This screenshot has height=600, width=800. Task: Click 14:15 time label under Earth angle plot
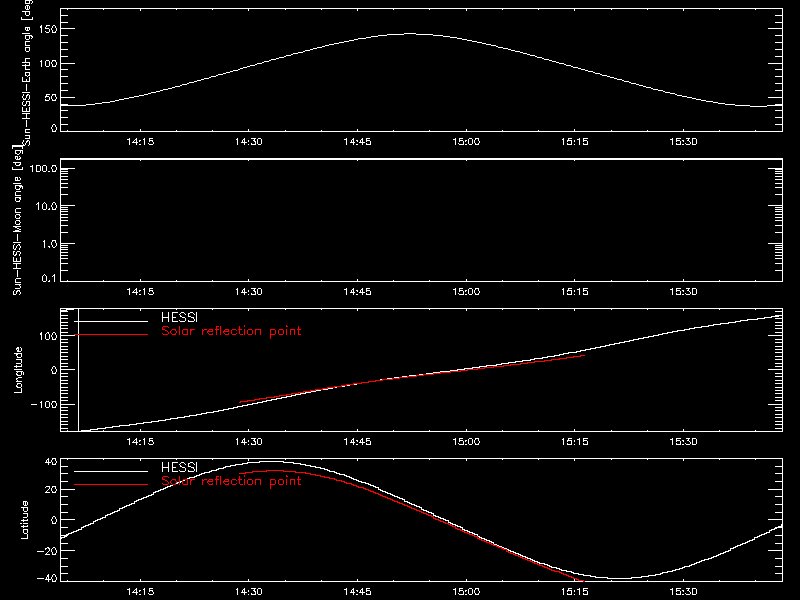pyautogui.click(x=140, y=141)
